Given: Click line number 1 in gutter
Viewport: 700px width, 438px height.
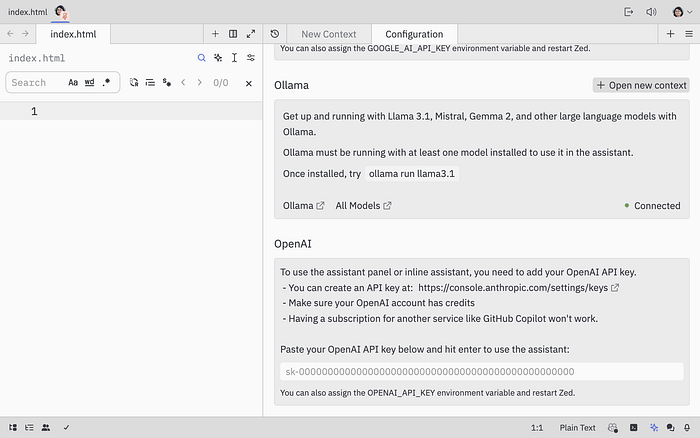Looking at the screenshot, I should (x=34, y=111).
